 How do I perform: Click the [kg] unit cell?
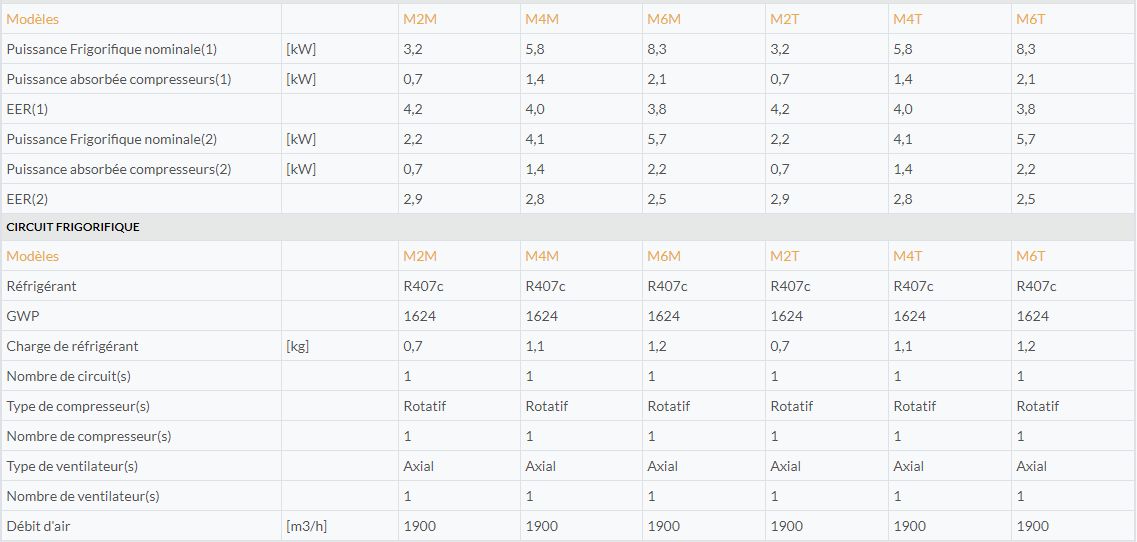click(297, 346)
